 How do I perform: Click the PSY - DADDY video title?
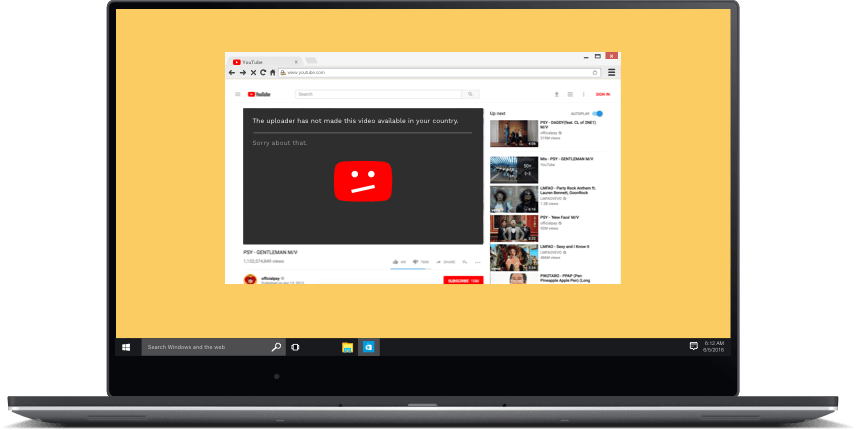click(x=568, y=125)
